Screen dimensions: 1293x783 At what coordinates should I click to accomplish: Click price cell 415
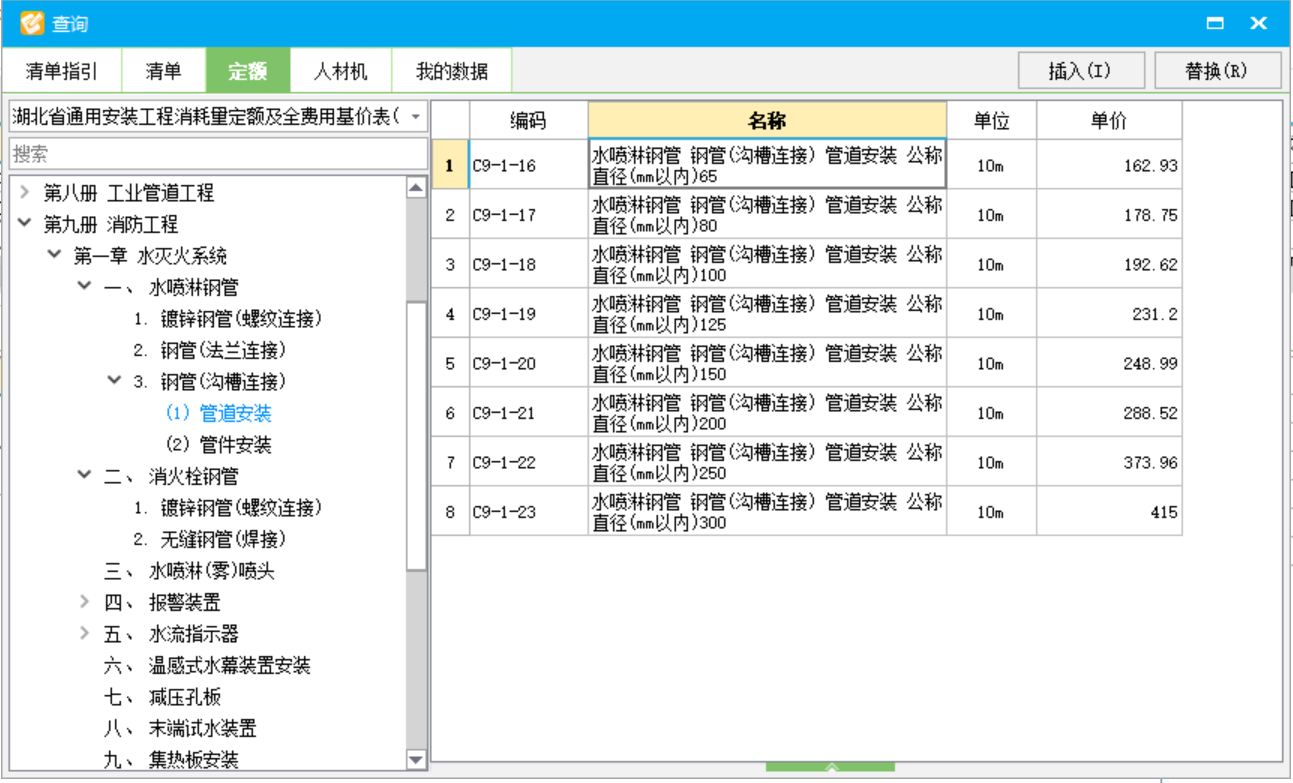pyautogui.click(x=1109, y=512)
